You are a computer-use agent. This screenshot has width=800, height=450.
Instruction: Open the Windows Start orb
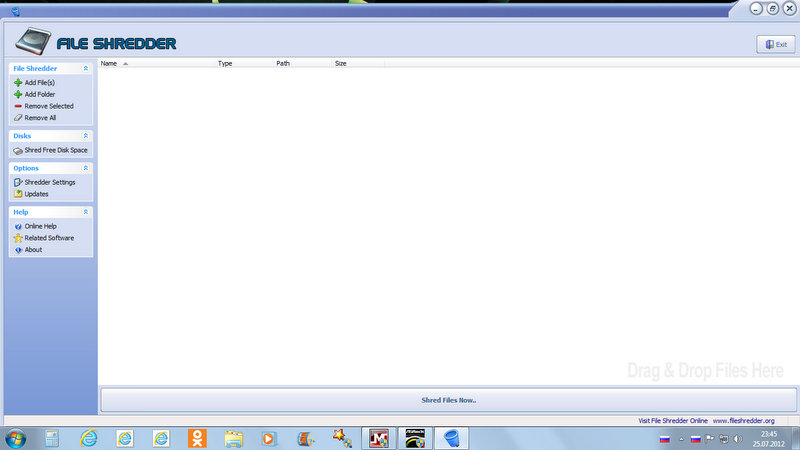coord(15,439)
